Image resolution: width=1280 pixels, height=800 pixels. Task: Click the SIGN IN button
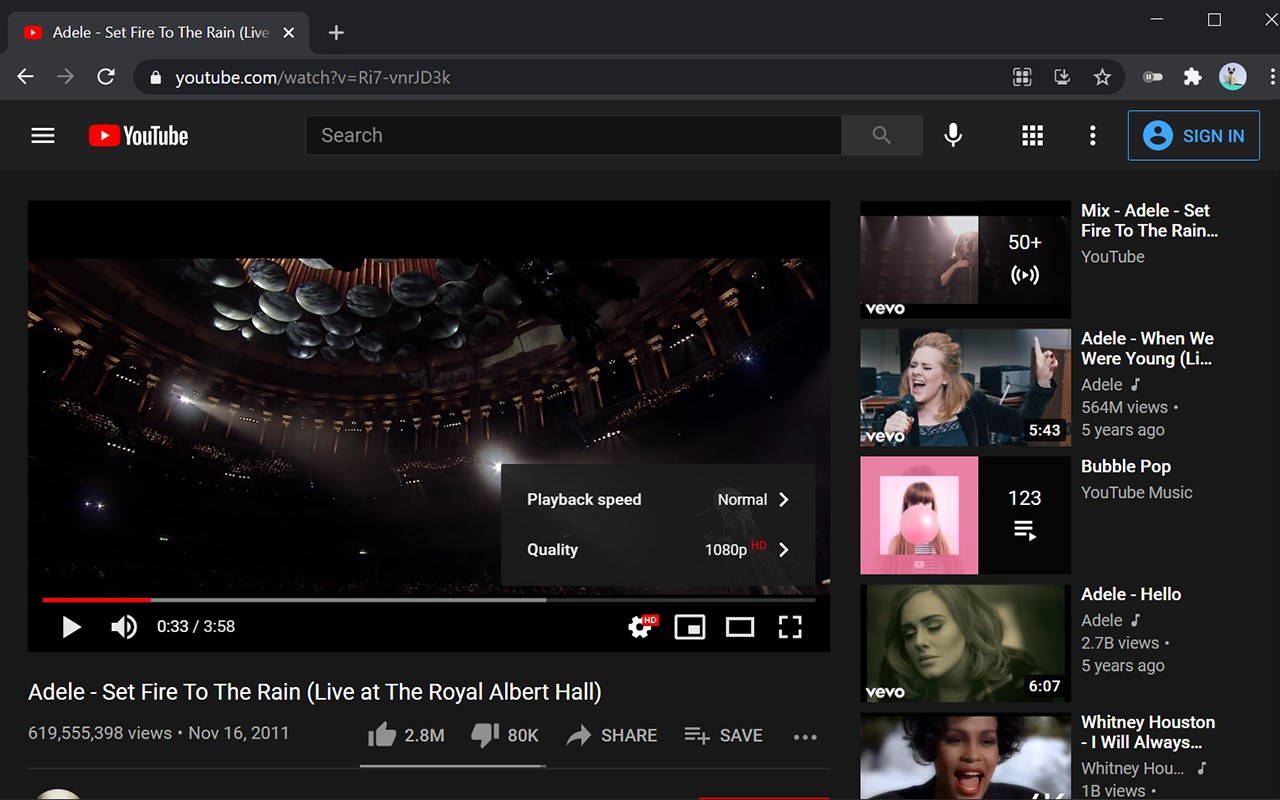click(x=1194, y=136)
